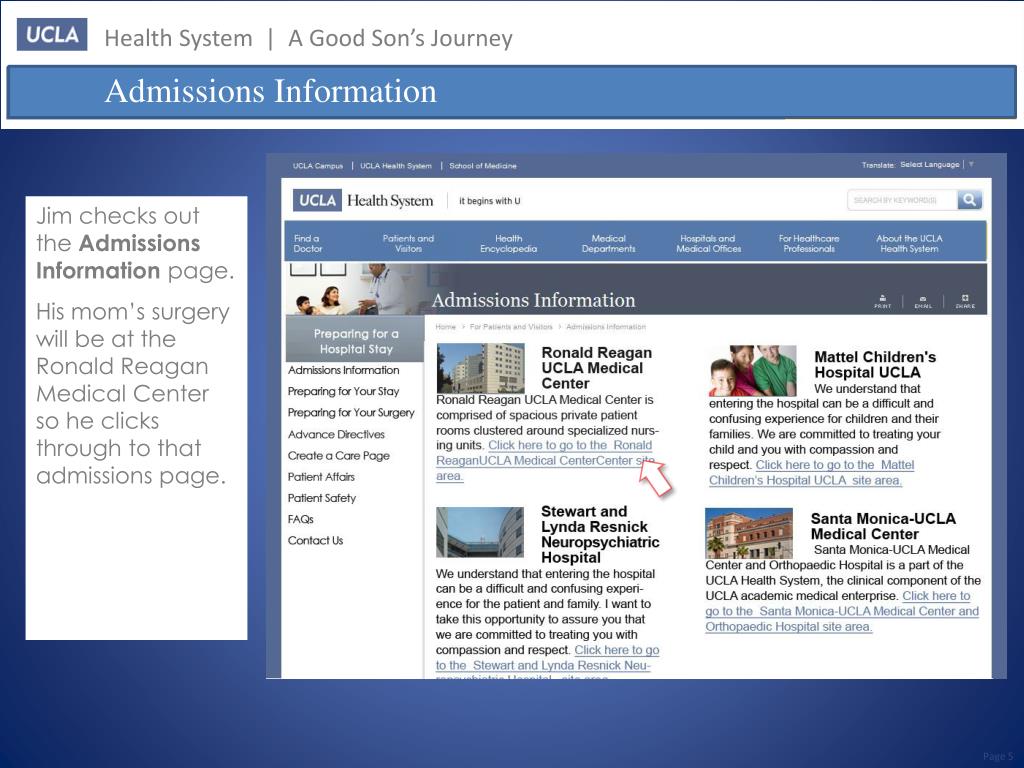This screenshot has width=1024, height=768.
Task: Click Preparing for a Hospital Stay header
Action: click(355, 341)
